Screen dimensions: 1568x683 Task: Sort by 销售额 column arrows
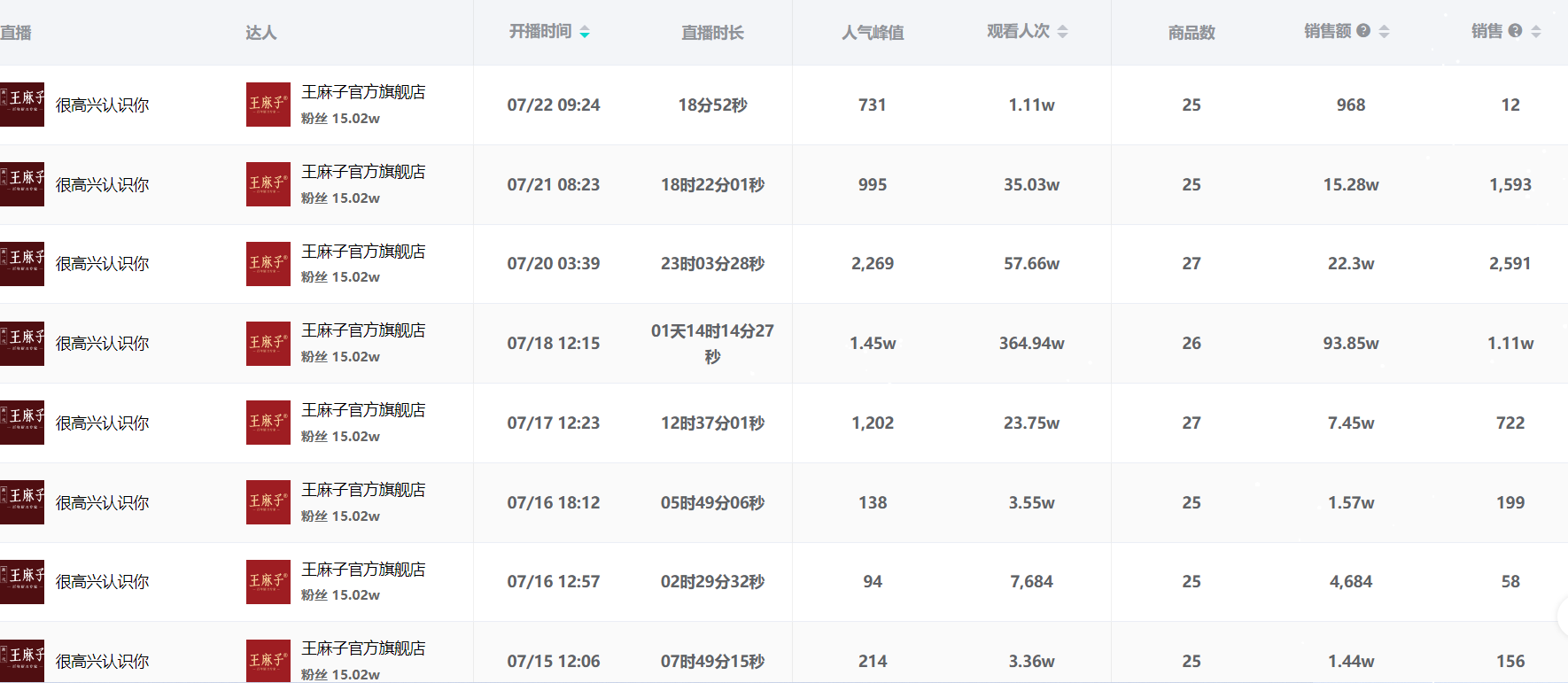click(1384, 32)
